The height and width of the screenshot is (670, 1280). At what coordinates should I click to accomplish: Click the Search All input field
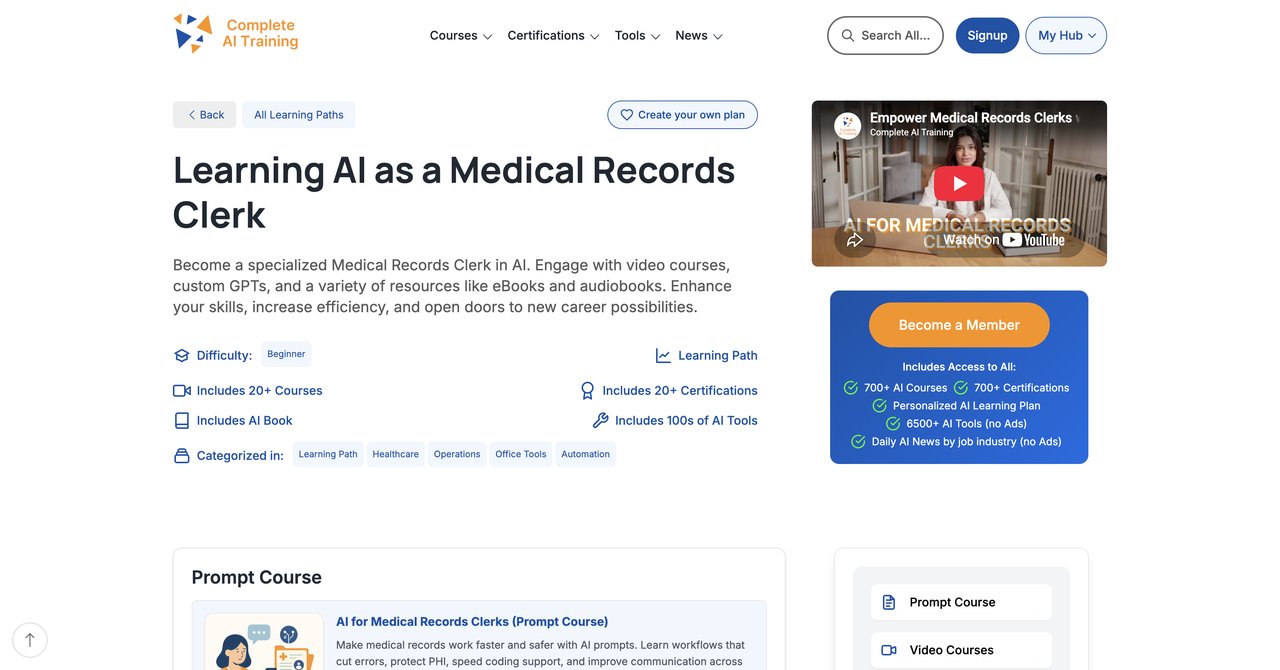[885, 35]
